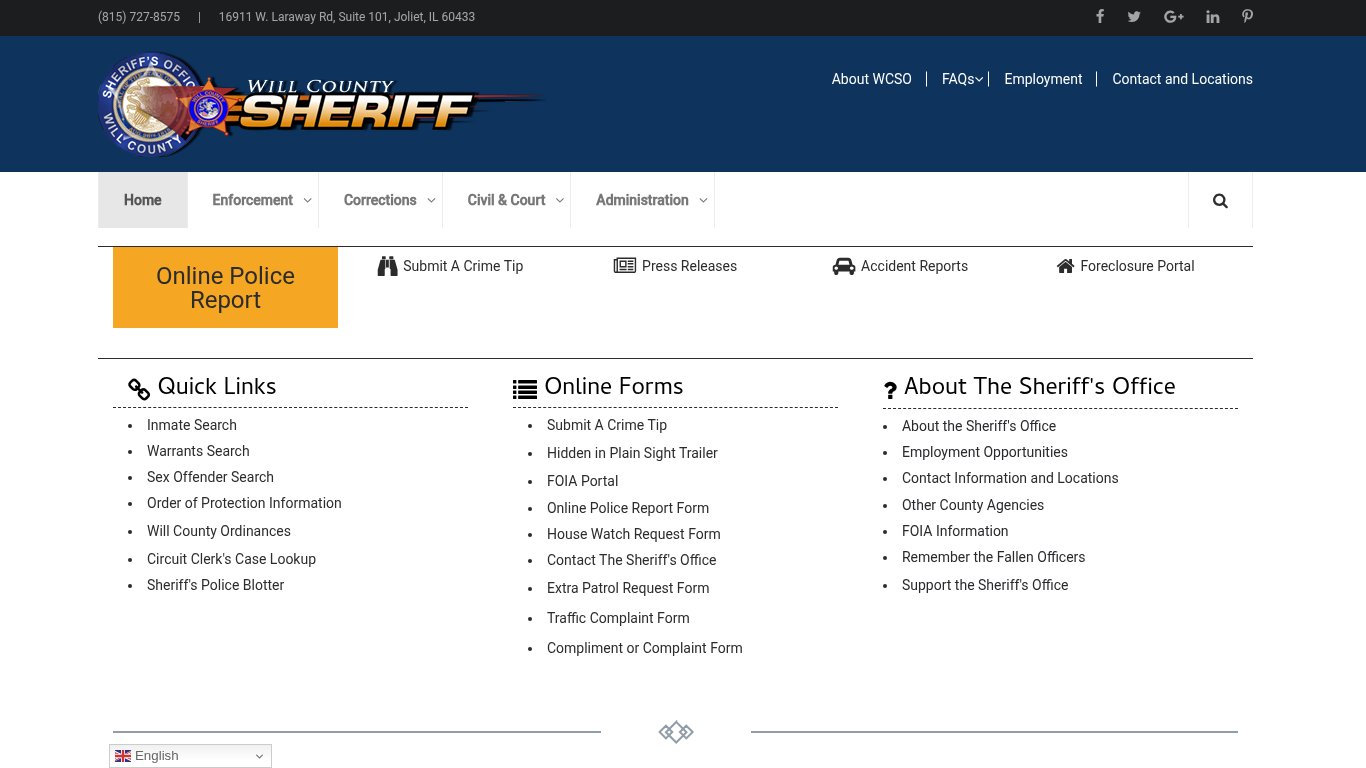The width and height of the screenshot is (1366, 768).
Task: Open About WCSO in top menu
Action: pyautogui.click(x=872, y=79)
